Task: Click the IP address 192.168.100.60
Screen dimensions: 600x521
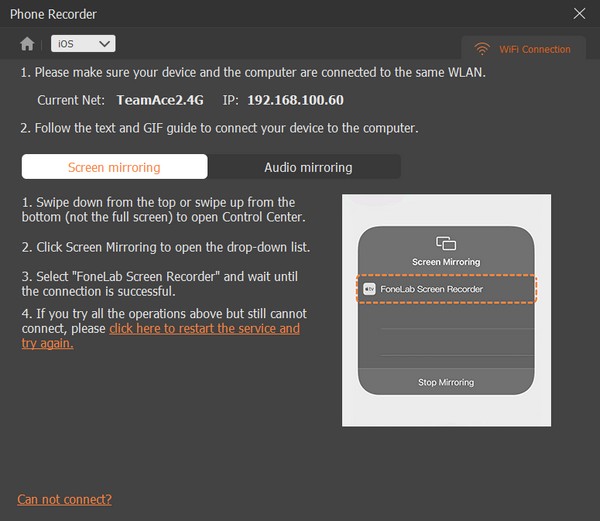Action: 295,100
